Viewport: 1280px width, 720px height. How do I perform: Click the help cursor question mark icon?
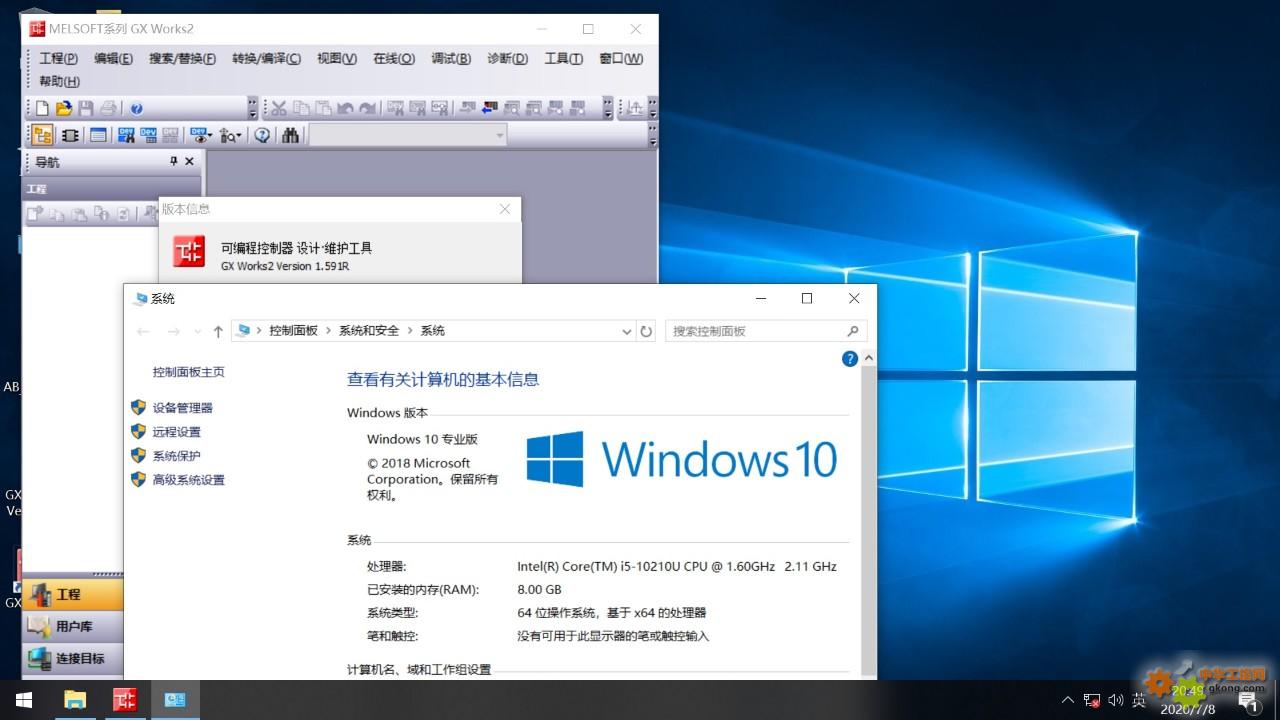pyautogui.click(x=262, y=135)
